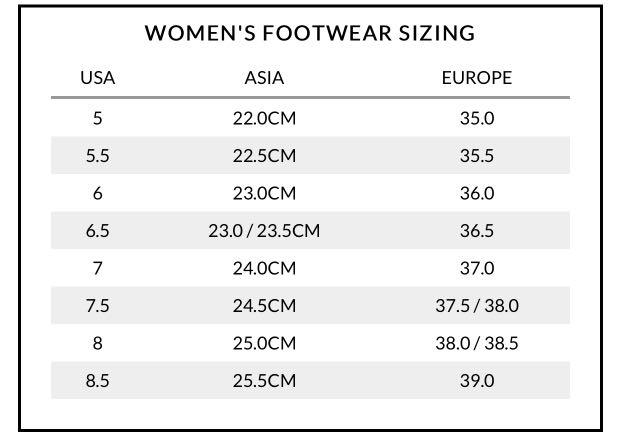Image resolution: width=621 pixels, height=433 pixels.
Task: Select Europe size 37.5 / 38.0 cell
Action: coord(477,305)
